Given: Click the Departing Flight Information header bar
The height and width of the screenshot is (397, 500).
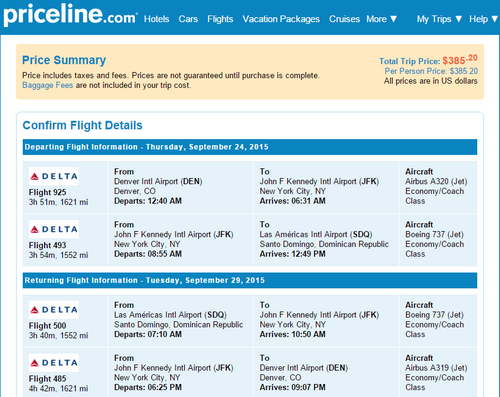Looking at the screenshot, I should pyautogui.click(x=250, y=147).
